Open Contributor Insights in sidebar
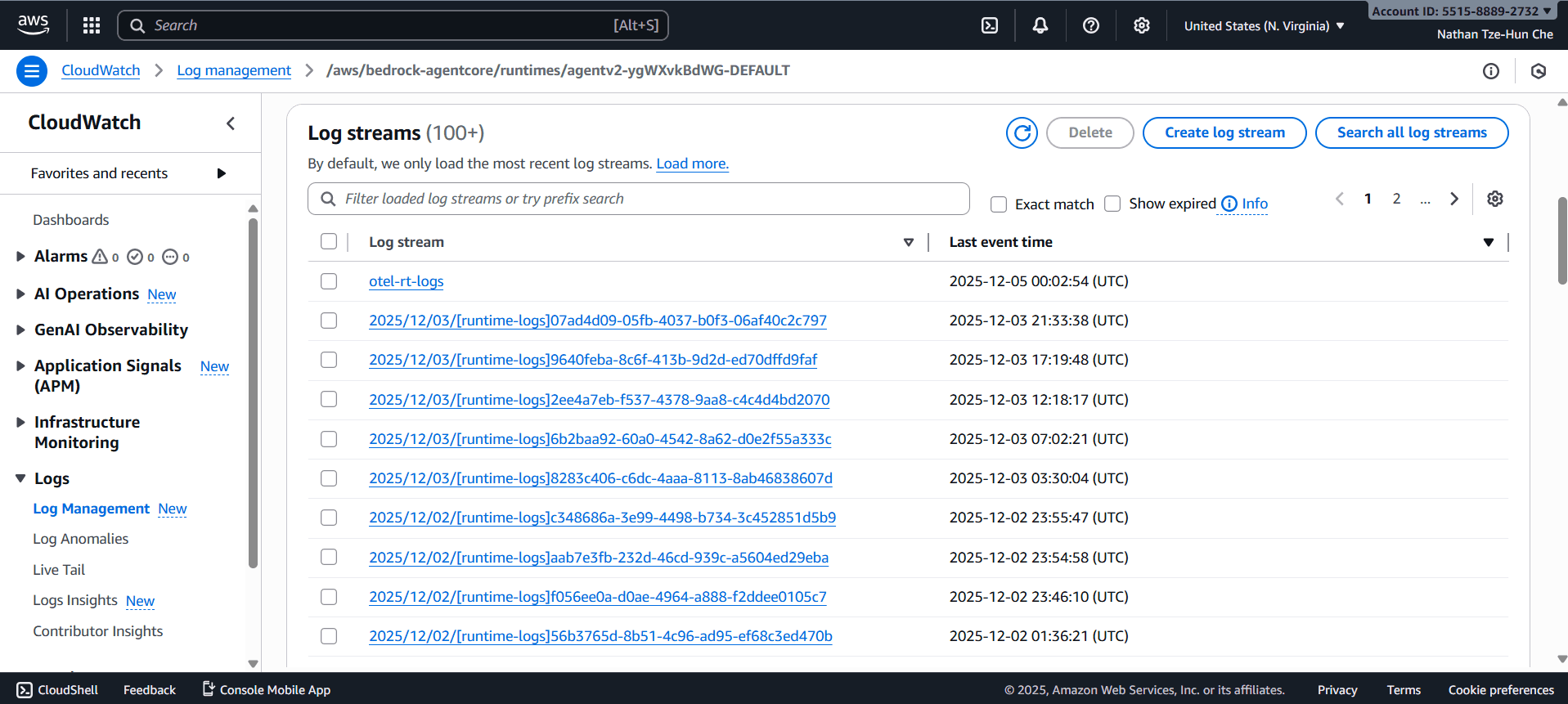This screenshot has width=1568, height=704. pos(97,631)
